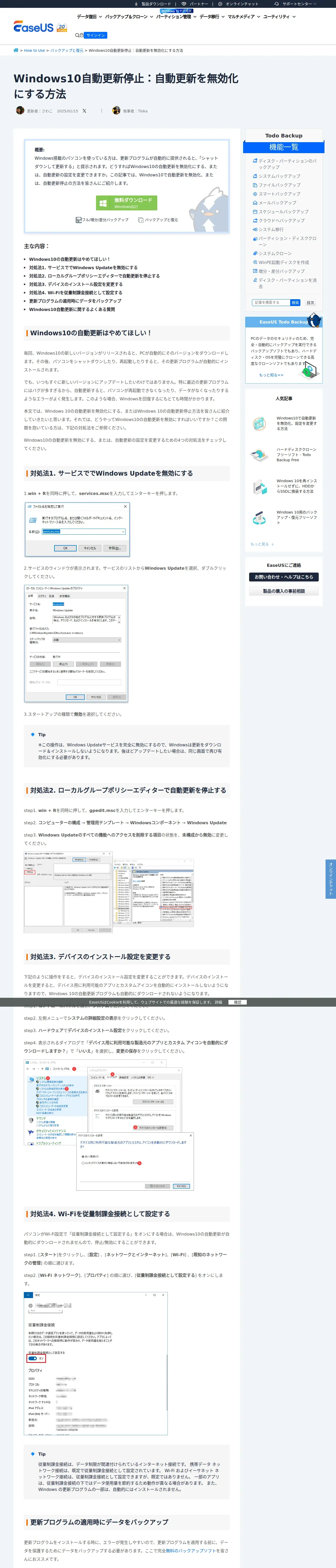The image size is (336, 1568).
Task: Enlarge the services.msc Run dialog screenshot
Action: click(77, 529)
